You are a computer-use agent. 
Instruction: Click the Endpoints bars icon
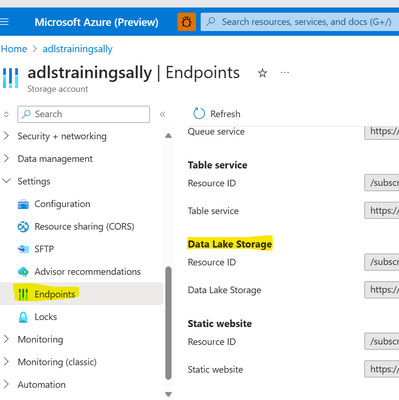pyautogui.click(x=23, y=294)
